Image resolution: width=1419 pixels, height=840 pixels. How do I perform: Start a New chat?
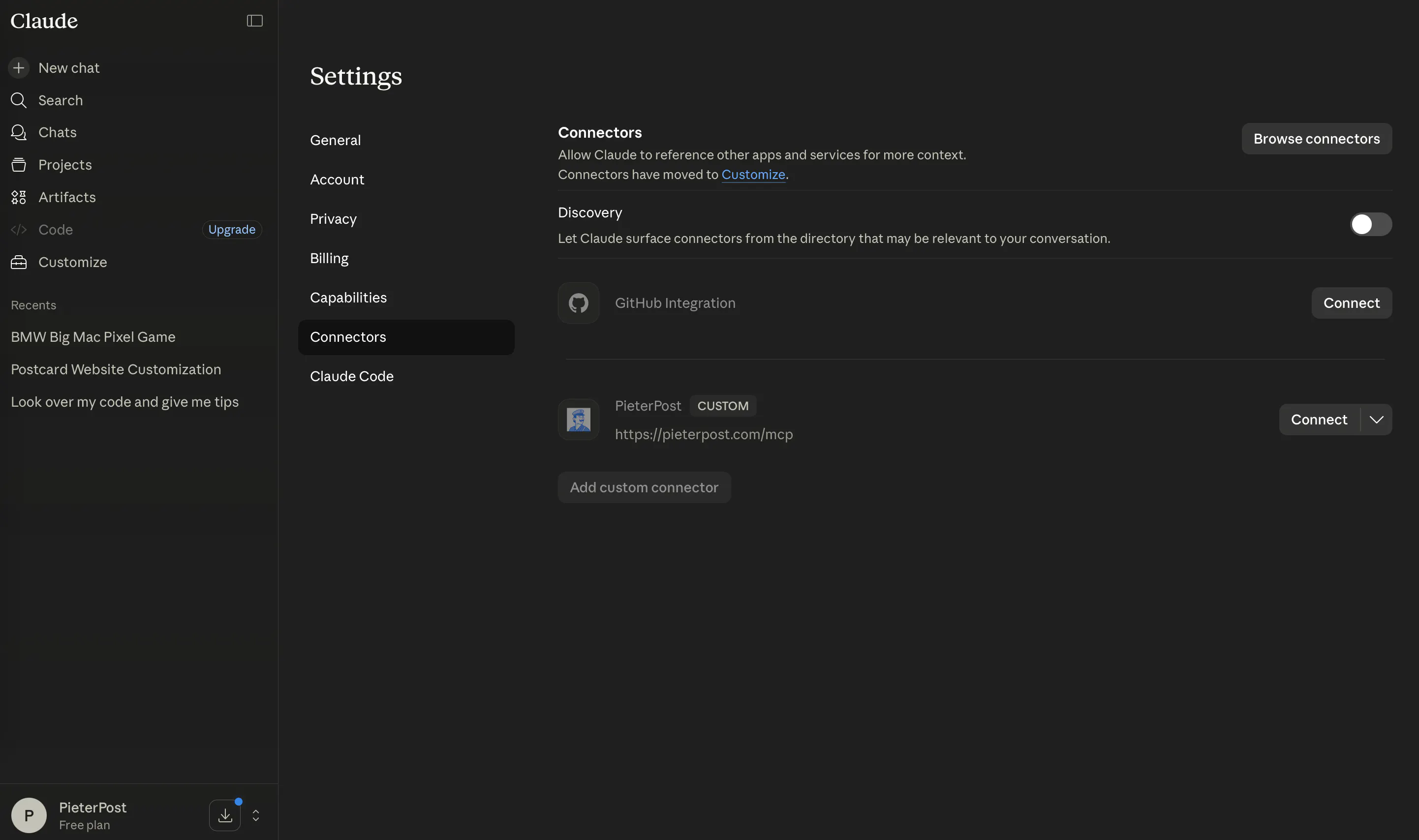point(68,68)
